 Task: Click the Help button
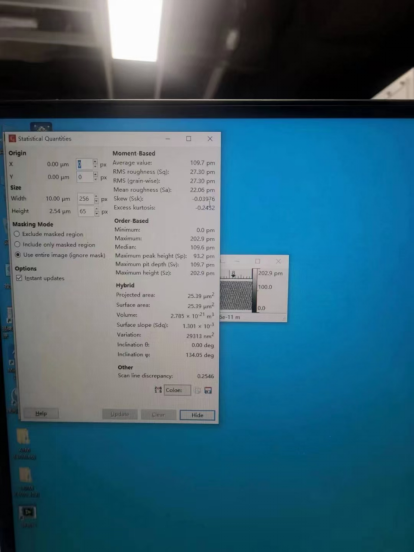pos(41,413)
